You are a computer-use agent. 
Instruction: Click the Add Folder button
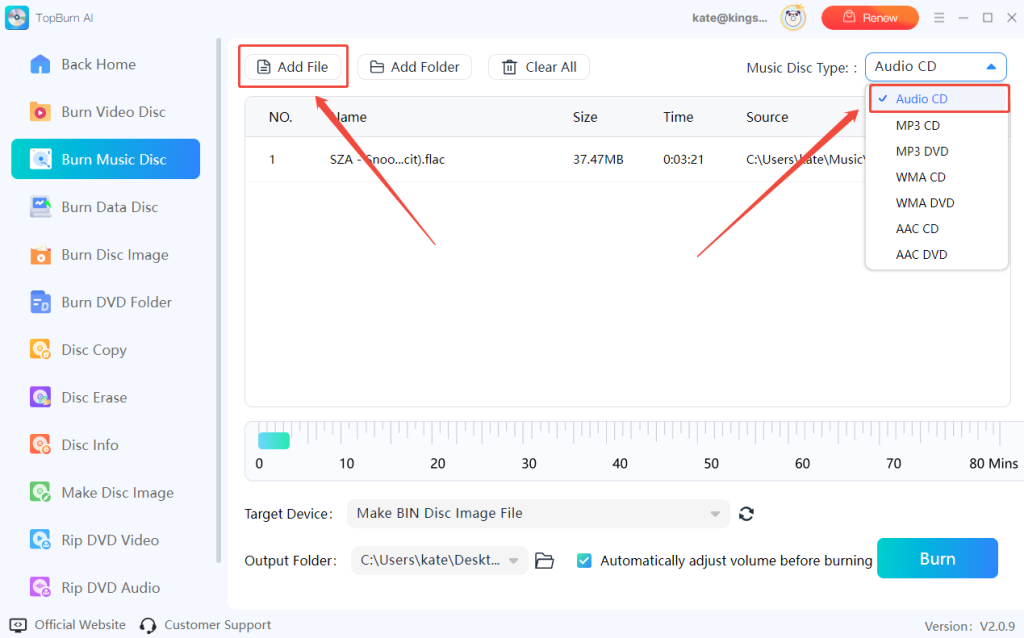414,67
